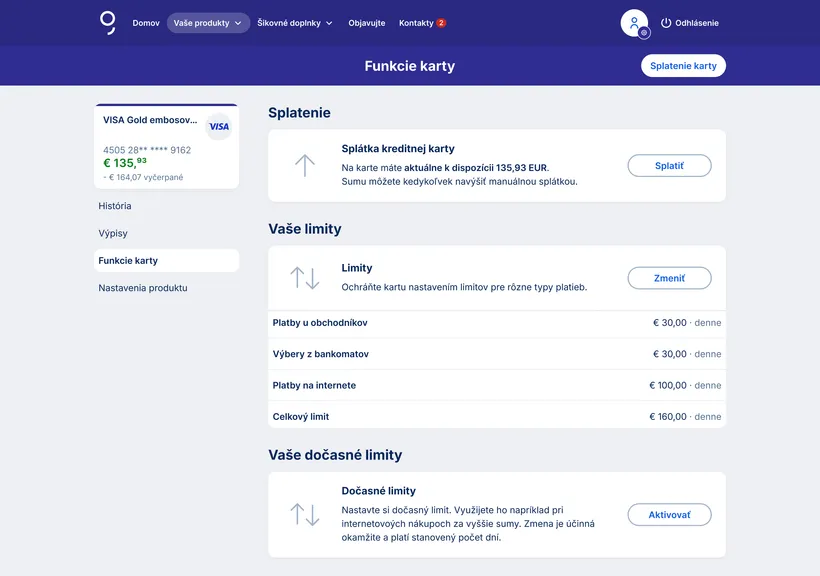Expand the Šikovné doplnky dropdown

coord(295,23)
